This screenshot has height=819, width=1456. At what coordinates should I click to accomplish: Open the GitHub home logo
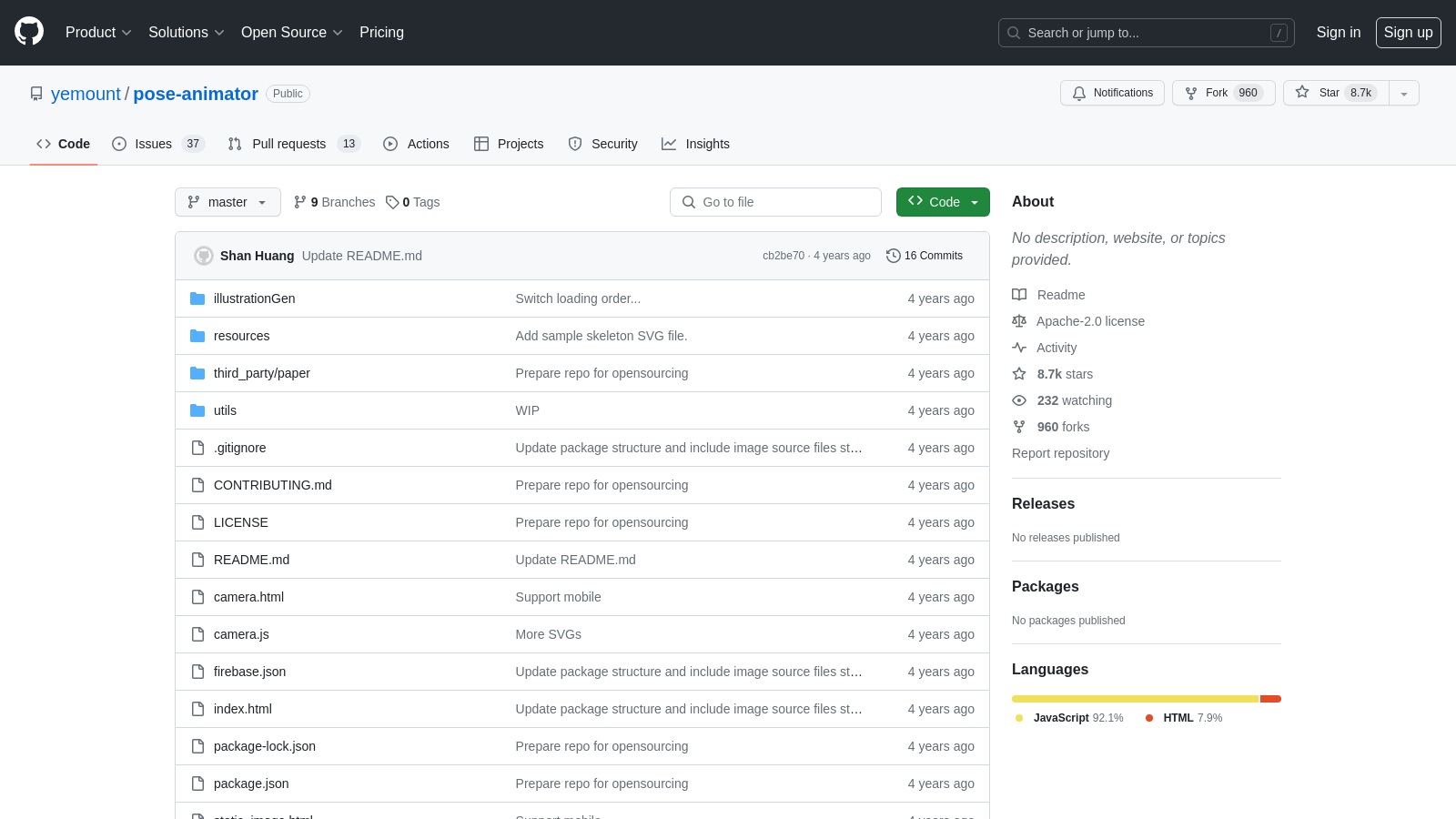click(x=29, y=32)
